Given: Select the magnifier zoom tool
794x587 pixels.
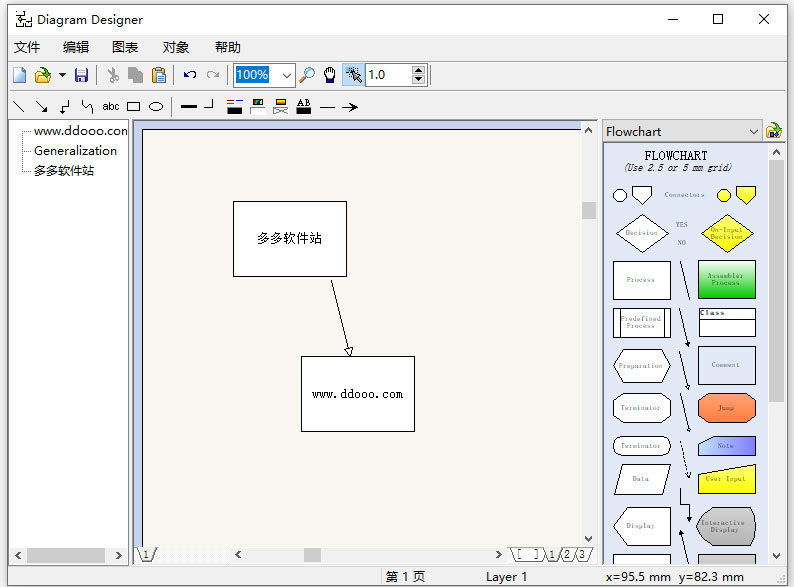Looking at the screenshot, I should pyautogui.click(x=307, y=75).
